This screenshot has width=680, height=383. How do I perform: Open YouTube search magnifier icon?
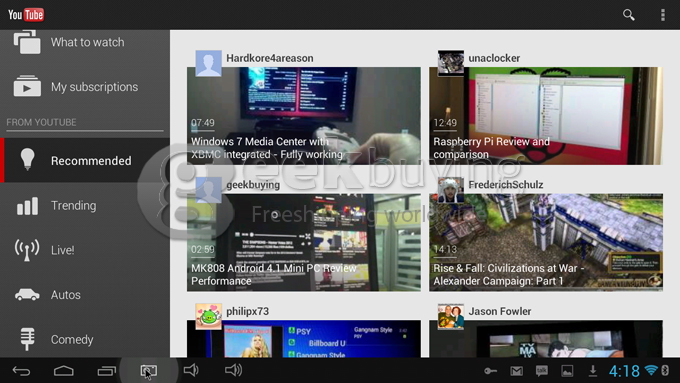click(x=628, y=15)
